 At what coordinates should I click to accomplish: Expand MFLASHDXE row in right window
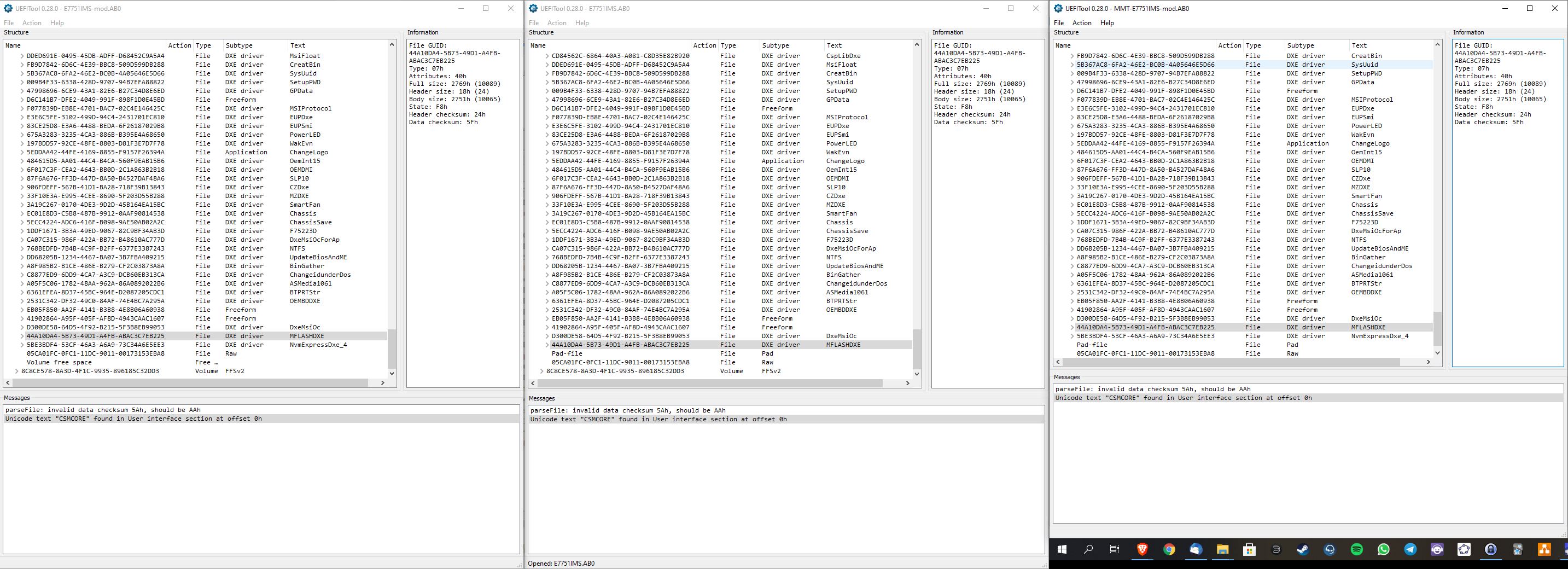point(1072,327)
